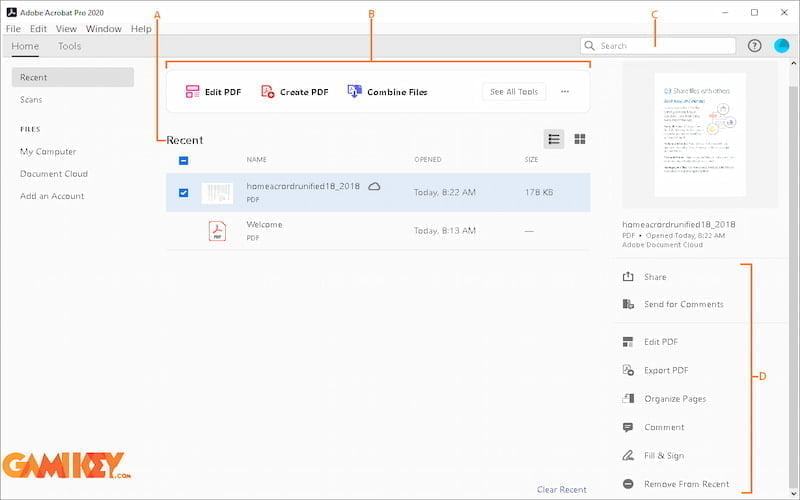Screen dimensions: 800x500
Task: Click the Organize Pages label
Action: coord(675,399)
